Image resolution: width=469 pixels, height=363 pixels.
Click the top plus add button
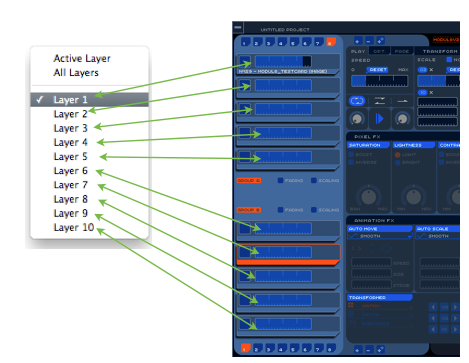pyautogui.click(x=357, y=41)
